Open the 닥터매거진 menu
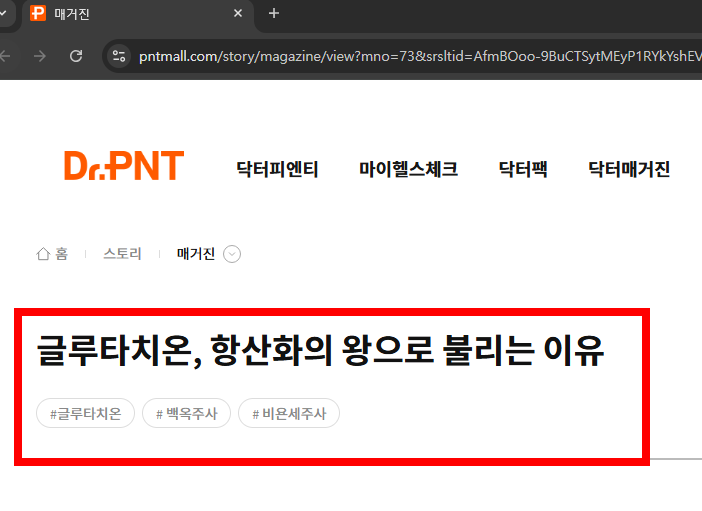Screen dimensions: 702x511 [x=629, y=169]
